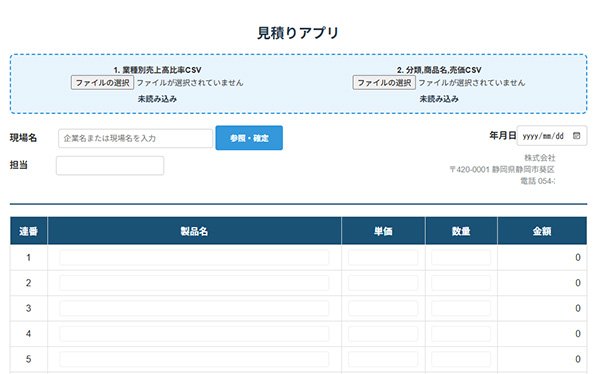Click the 電話 054 phone line

[x=538, y=181]
